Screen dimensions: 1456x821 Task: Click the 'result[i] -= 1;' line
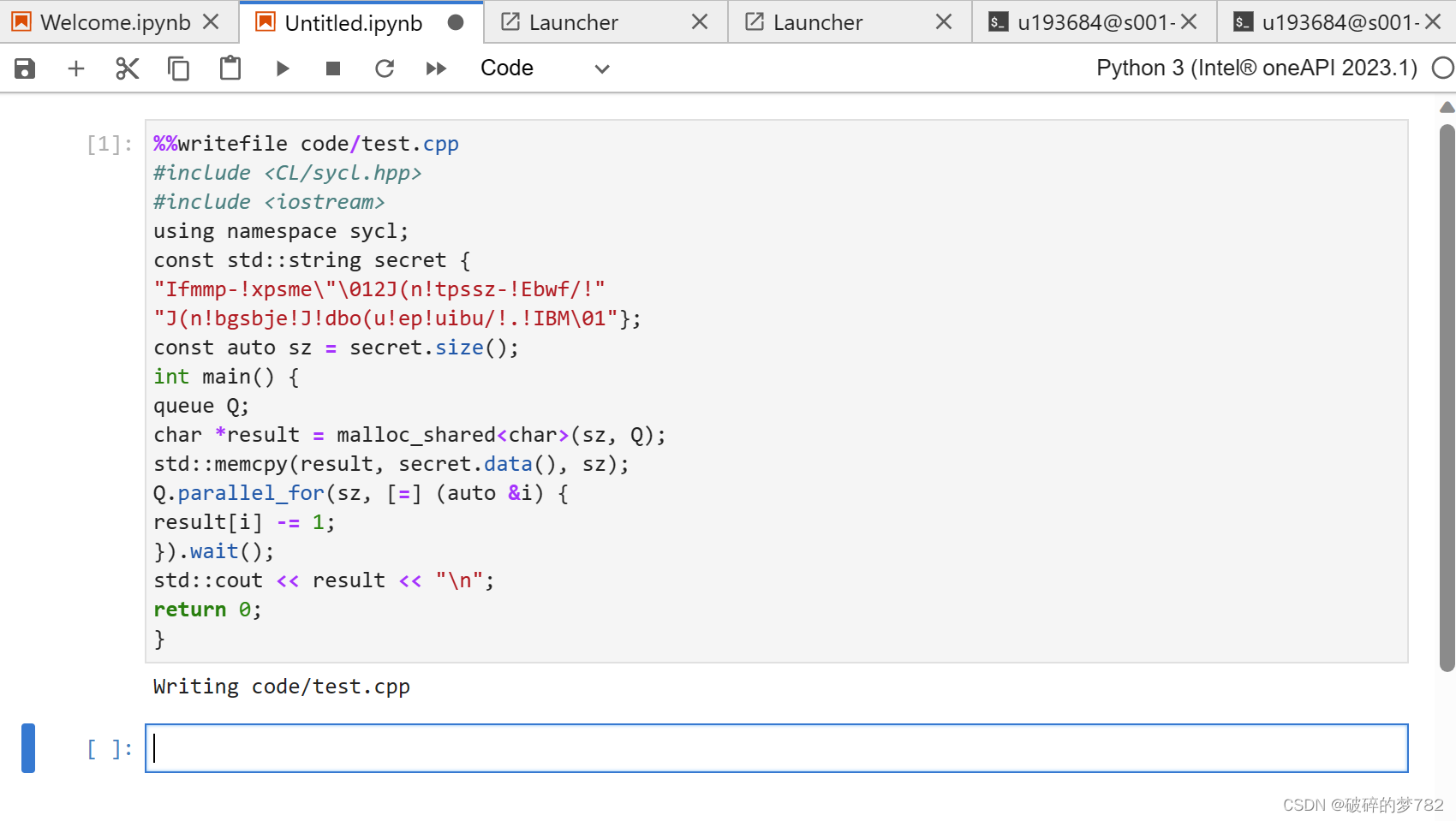point(244,522)
